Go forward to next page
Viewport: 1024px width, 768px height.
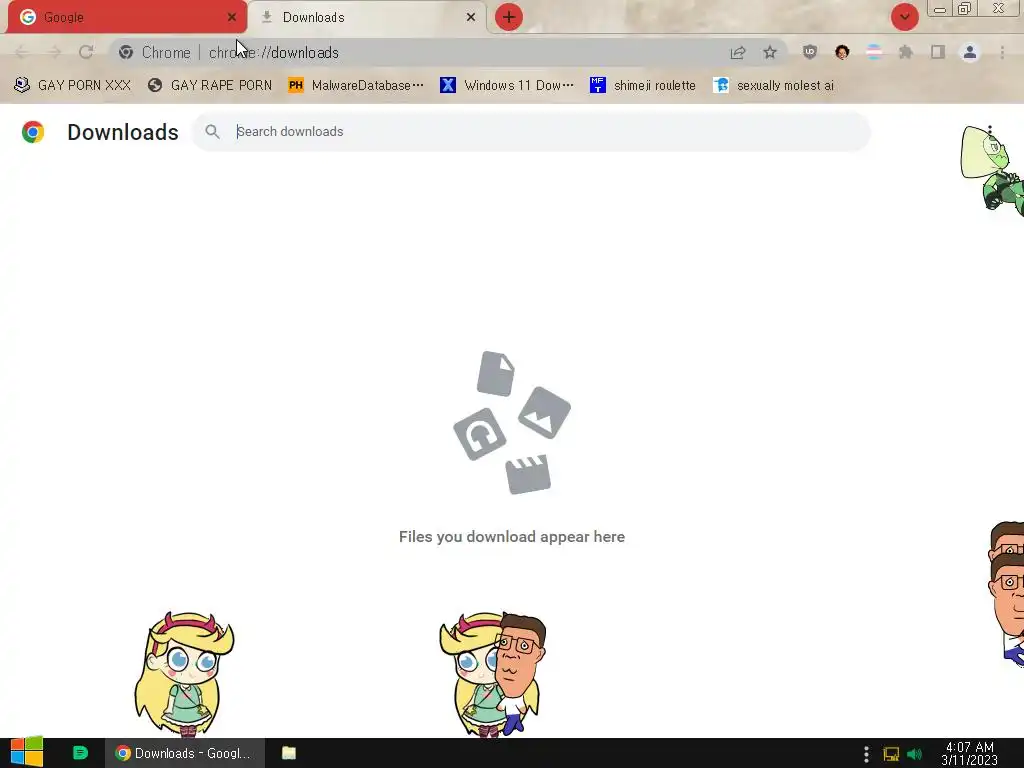54,52
